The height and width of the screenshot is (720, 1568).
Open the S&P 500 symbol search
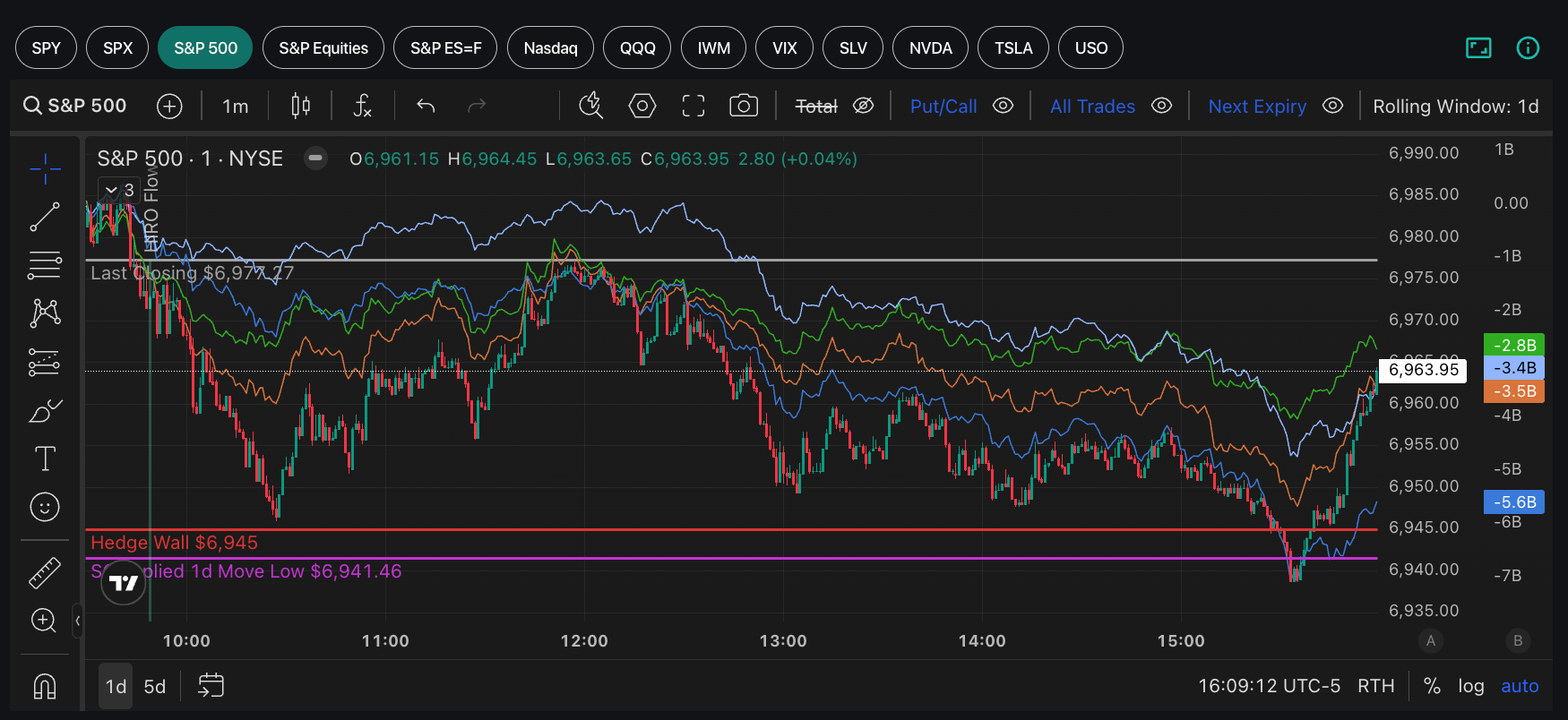tap(75, 107)
